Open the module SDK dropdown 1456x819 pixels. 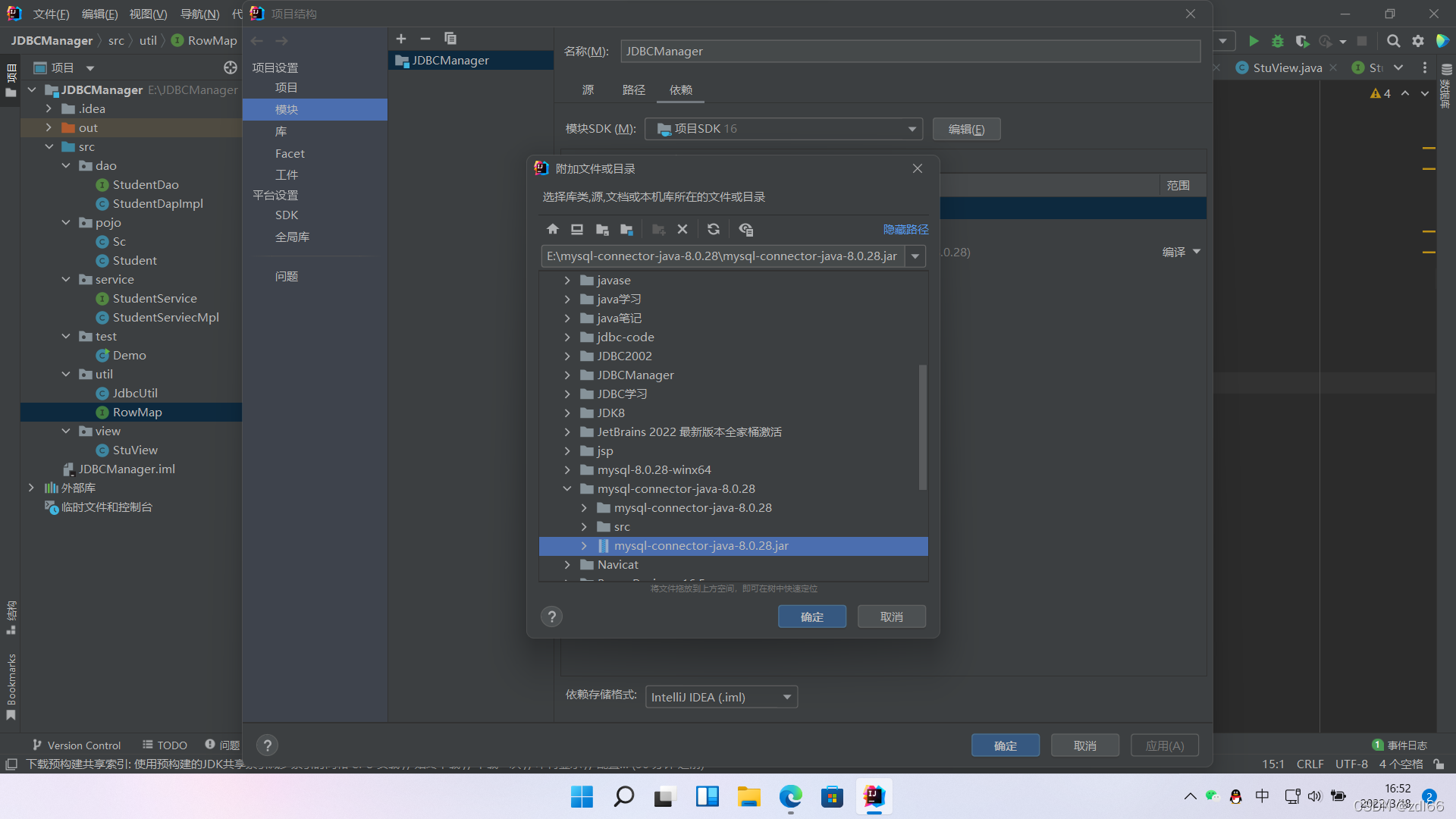tap(912, 129)
